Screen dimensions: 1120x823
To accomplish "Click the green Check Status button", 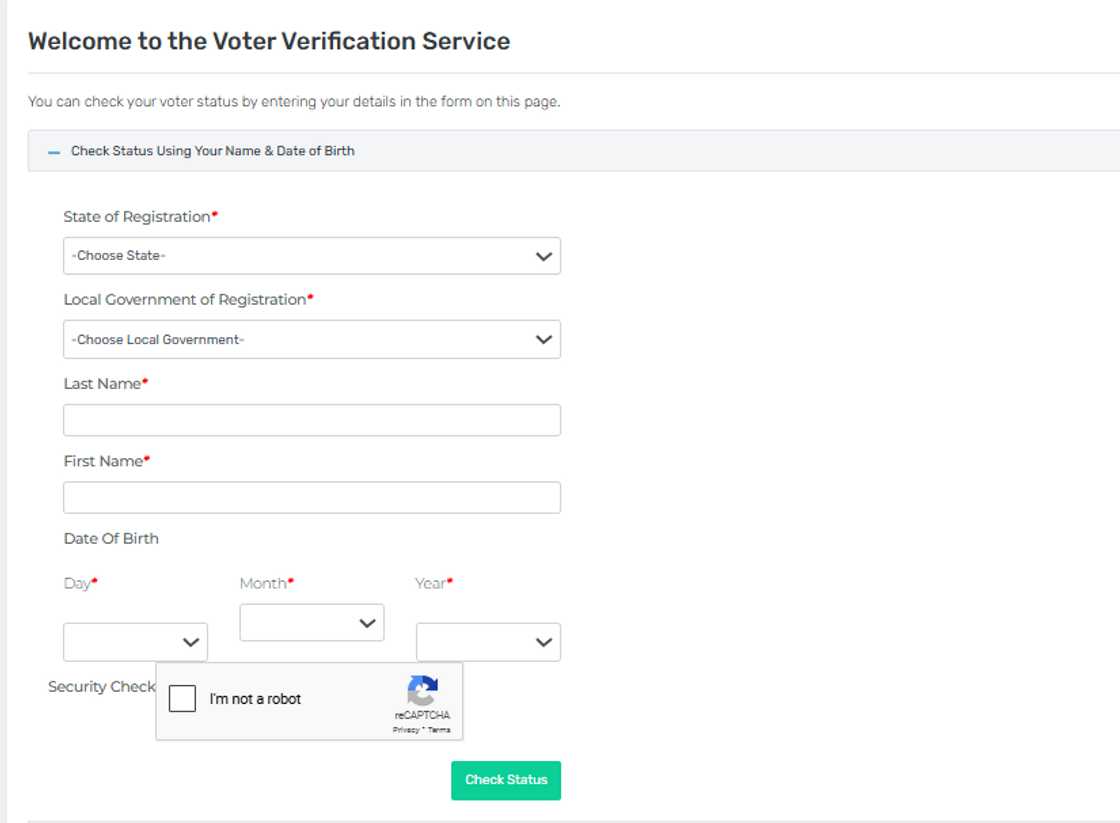I will click(x=506, y=780).
